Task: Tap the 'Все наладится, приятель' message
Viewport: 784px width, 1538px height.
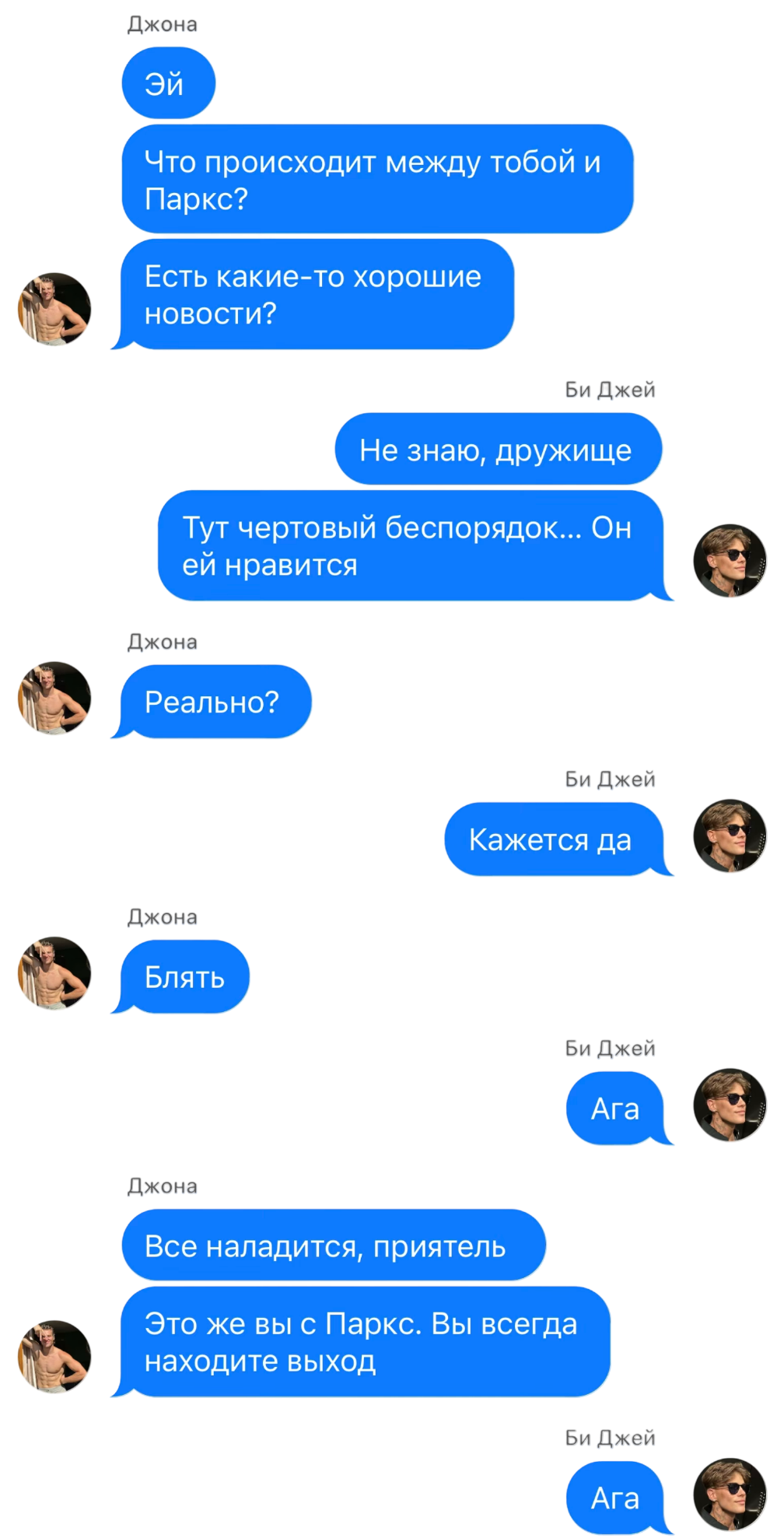Action: tap(334, 1245)
